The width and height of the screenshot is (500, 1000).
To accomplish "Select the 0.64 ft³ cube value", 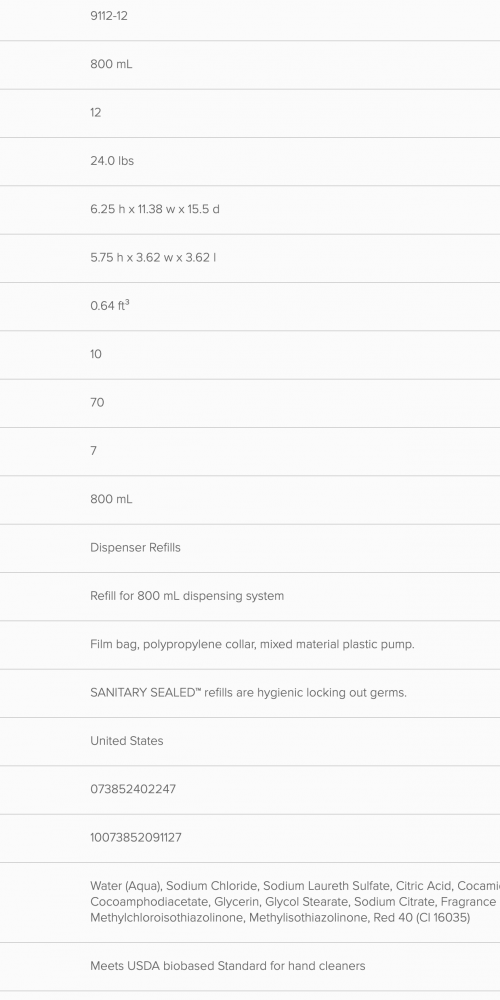I will (x=110, y=305).
